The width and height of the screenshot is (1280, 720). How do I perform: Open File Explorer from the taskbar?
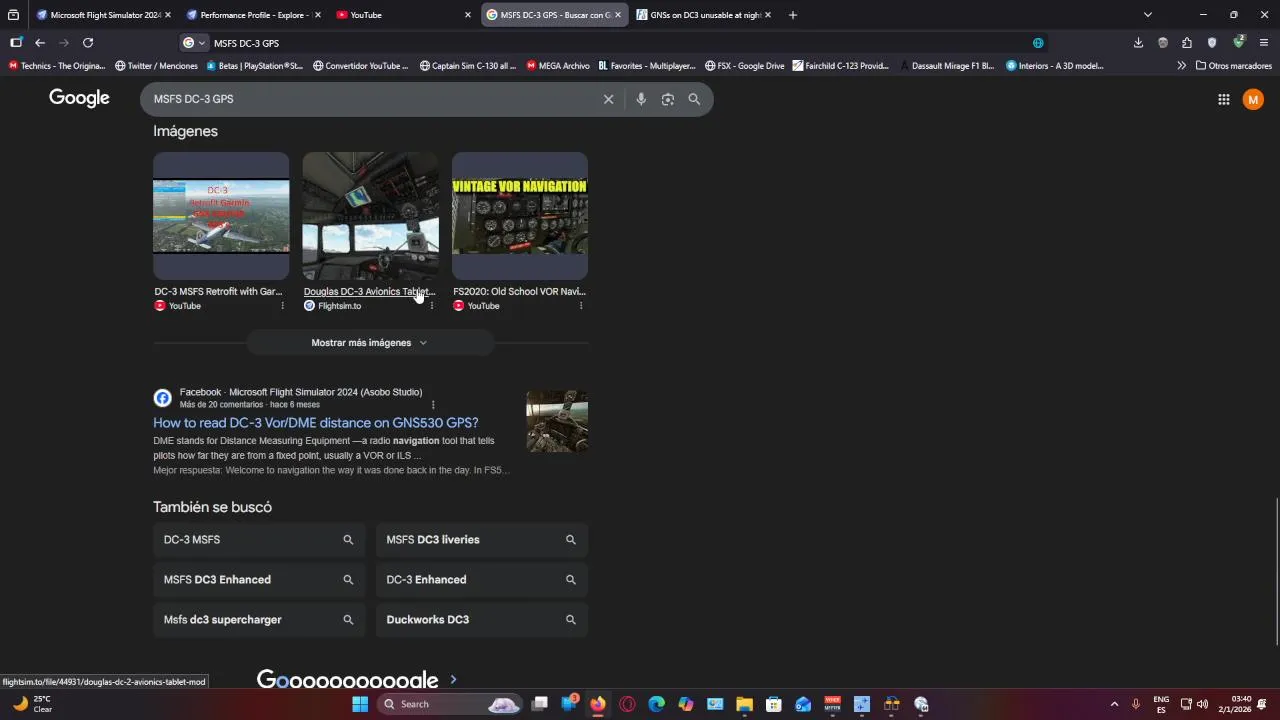click(x=744, y=704)
